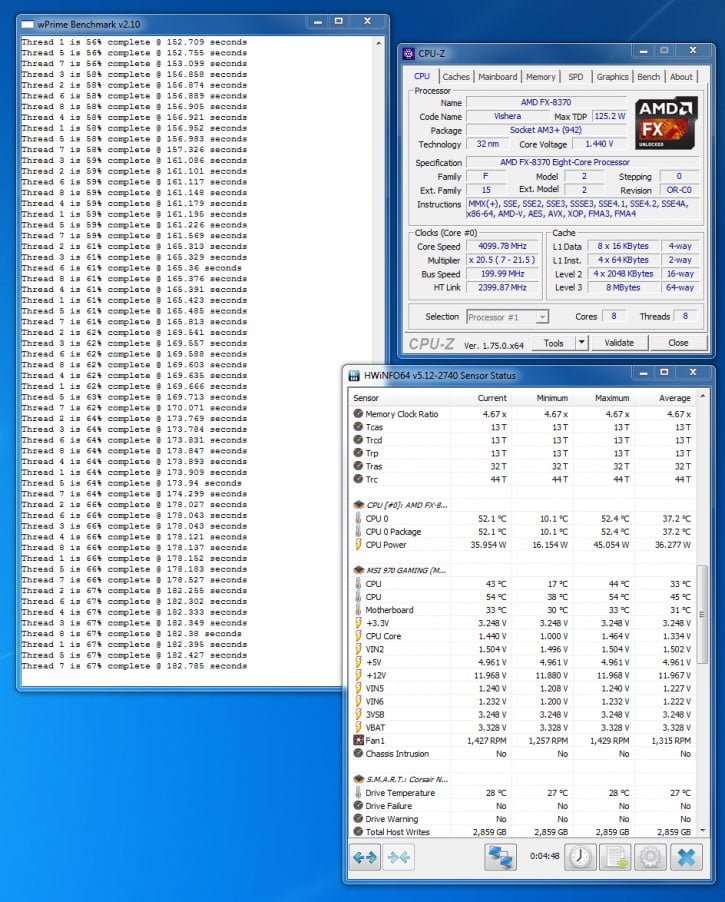Switch to the Mainboard tab
The height and width of the screenshot is (902, 725).
(497, 77)
